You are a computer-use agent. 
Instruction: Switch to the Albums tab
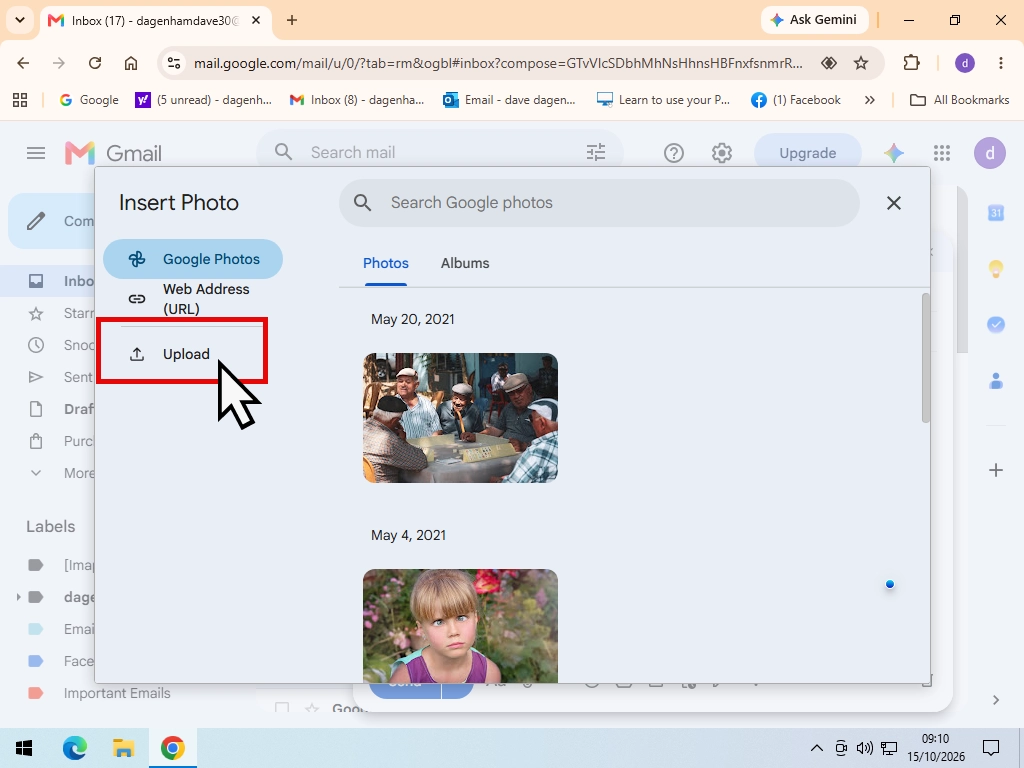point(464,263)
